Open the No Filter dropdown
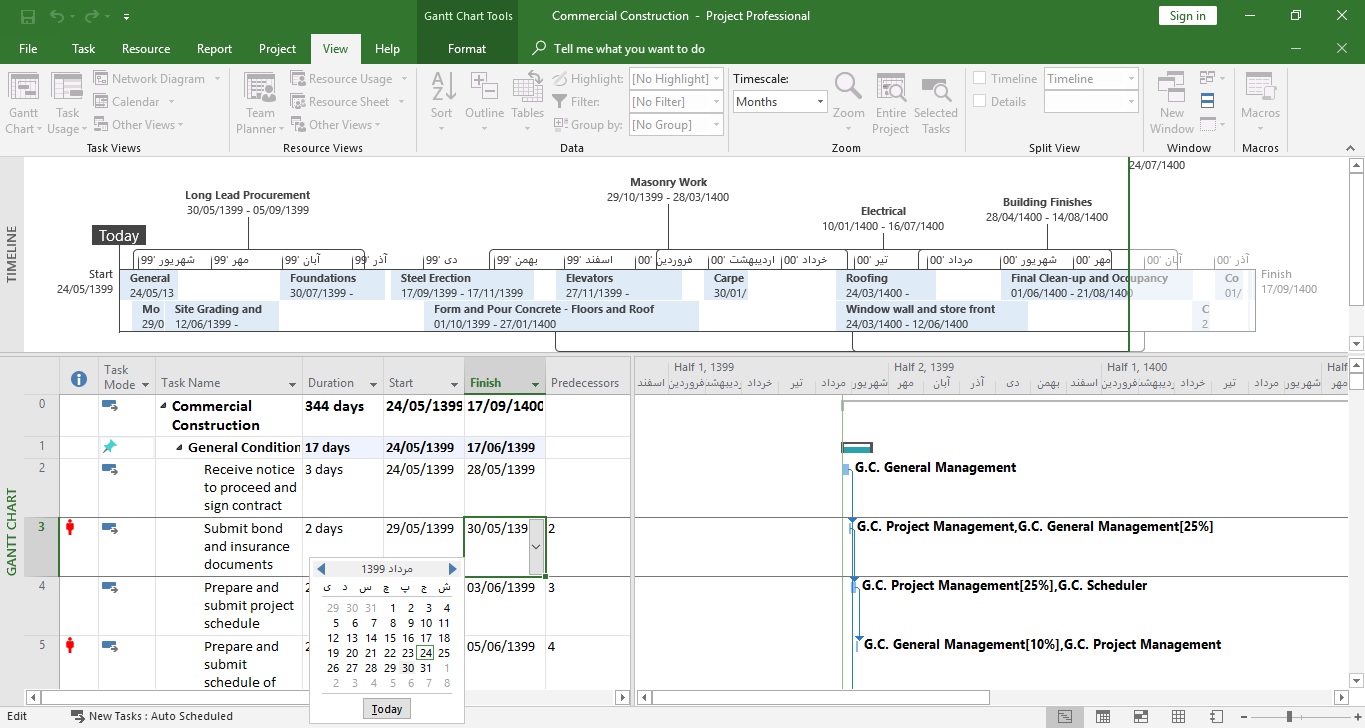The image size is (1365, 728). click(716, 102)
